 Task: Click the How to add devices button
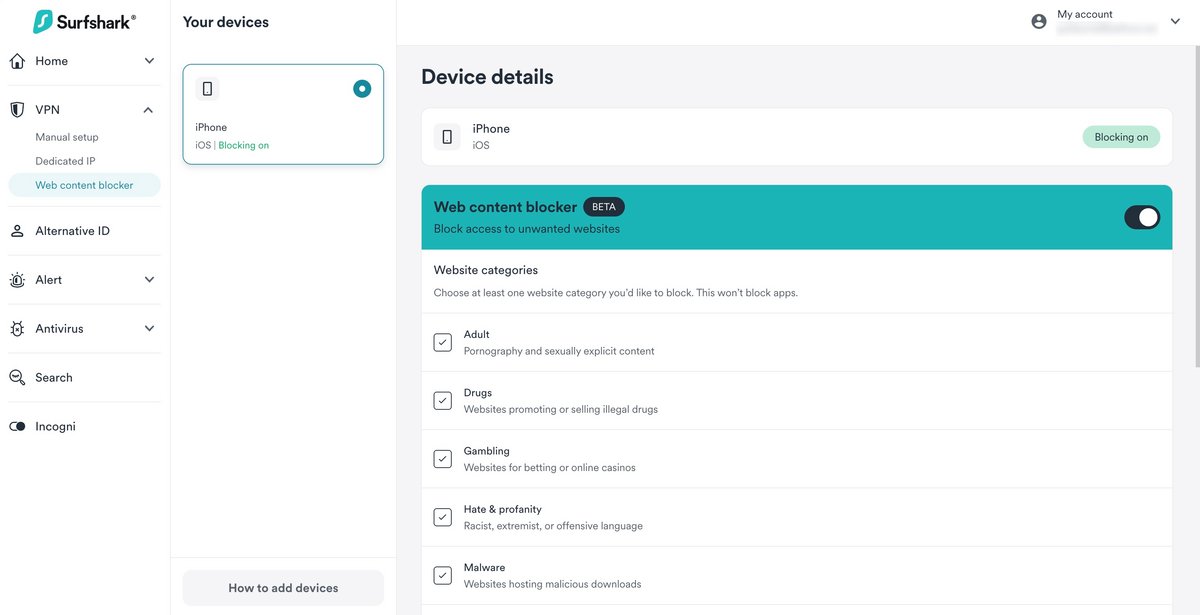click(283, 588)
